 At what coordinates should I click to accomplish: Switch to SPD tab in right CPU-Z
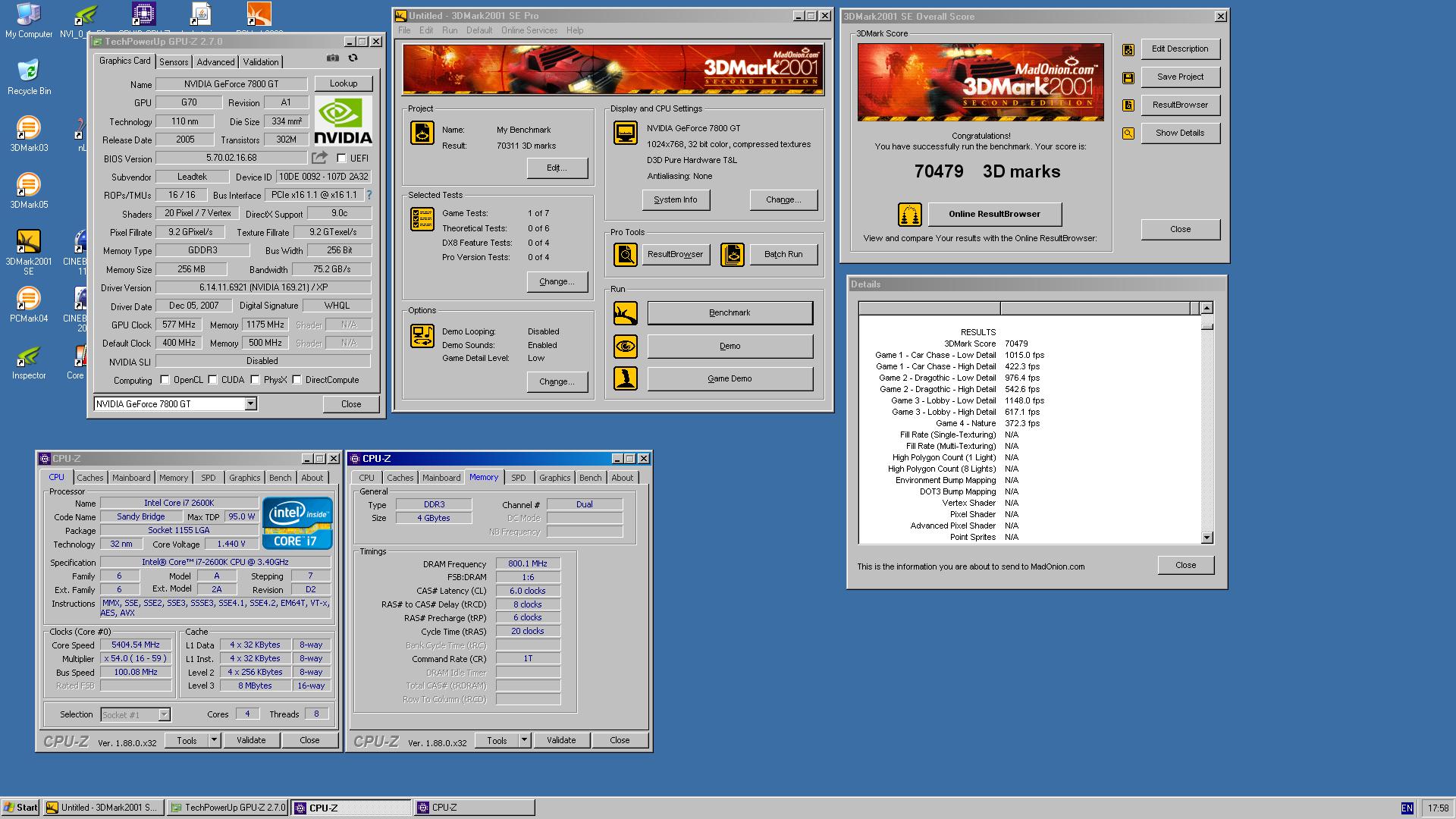519,478
